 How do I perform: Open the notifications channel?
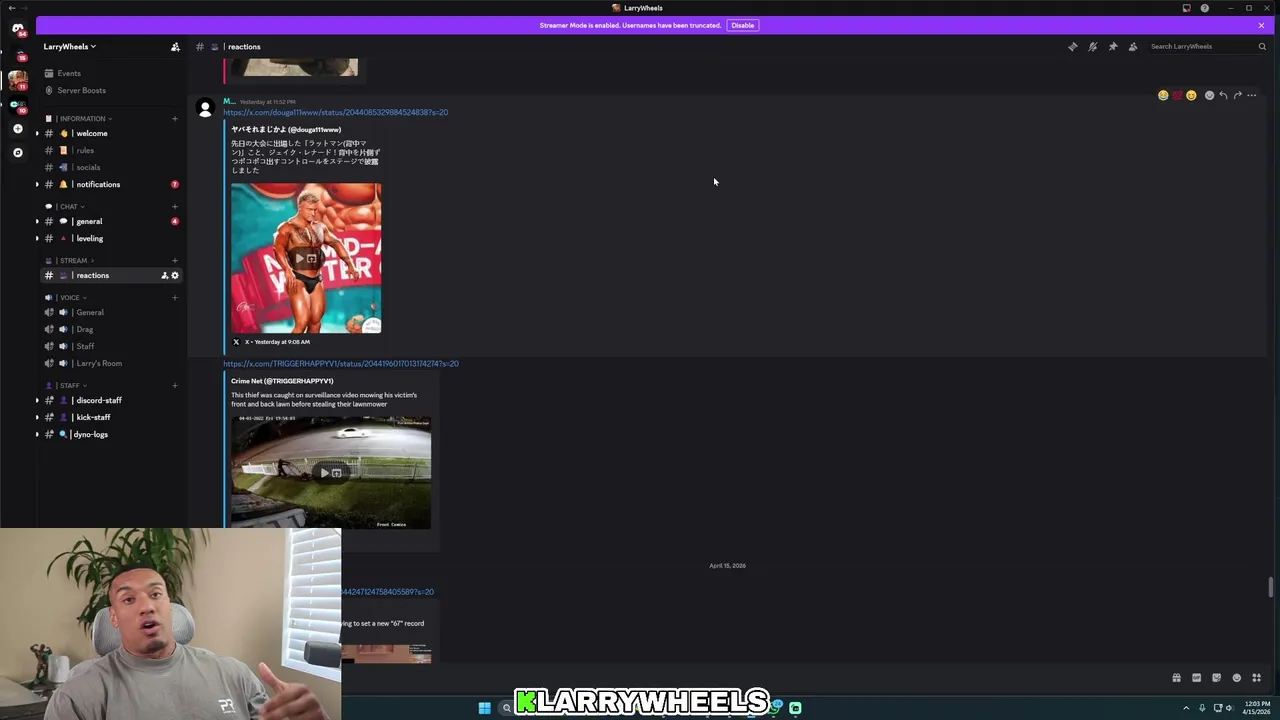[98, 184]
